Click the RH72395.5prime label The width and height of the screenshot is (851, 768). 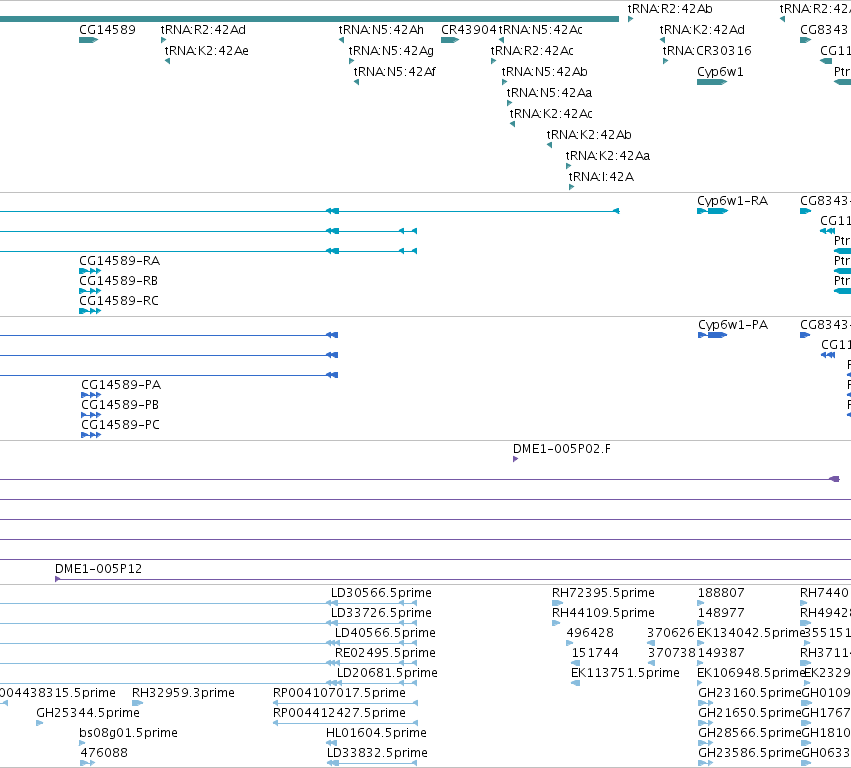pyautogui.click(x=603, y=593)
